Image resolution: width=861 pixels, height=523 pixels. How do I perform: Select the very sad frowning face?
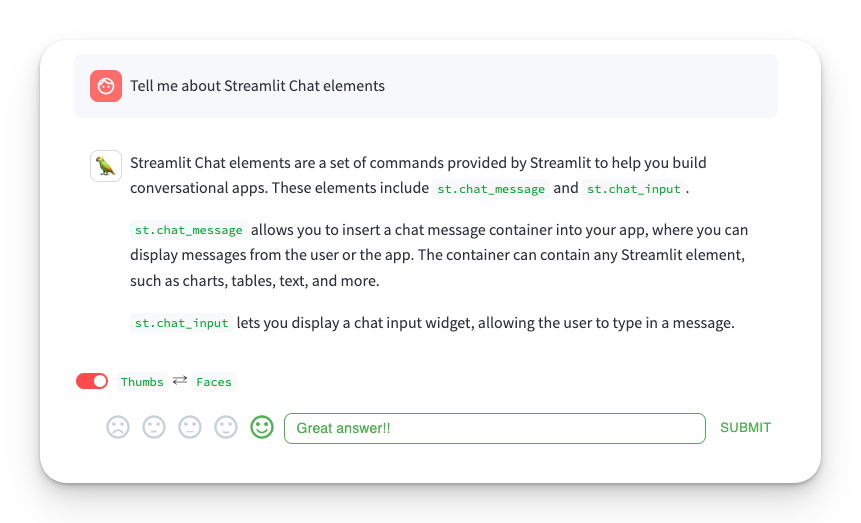pos(118,427)
